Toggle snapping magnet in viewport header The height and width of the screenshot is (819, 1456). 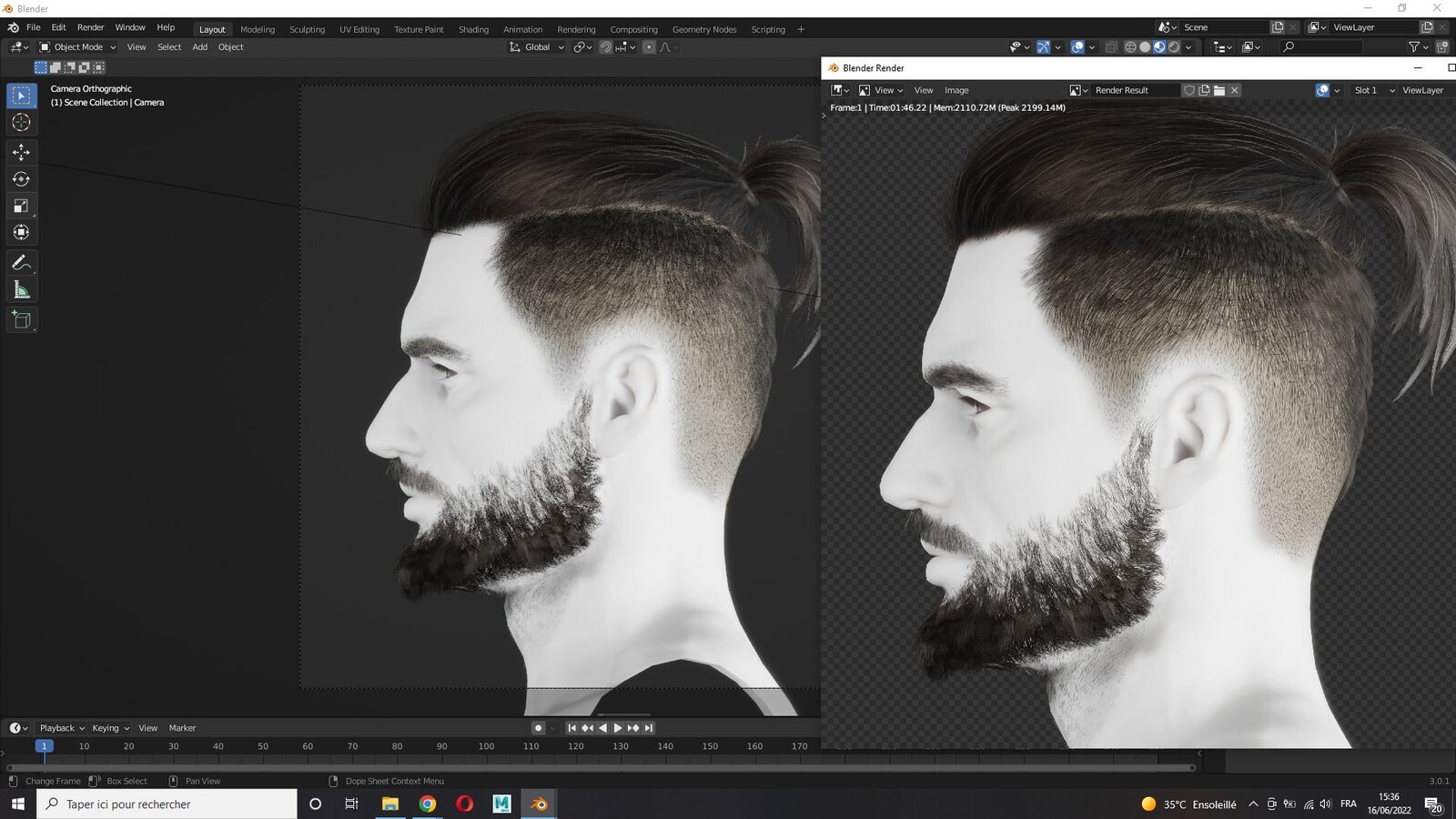pyautogui.click(x=605, y=47)
